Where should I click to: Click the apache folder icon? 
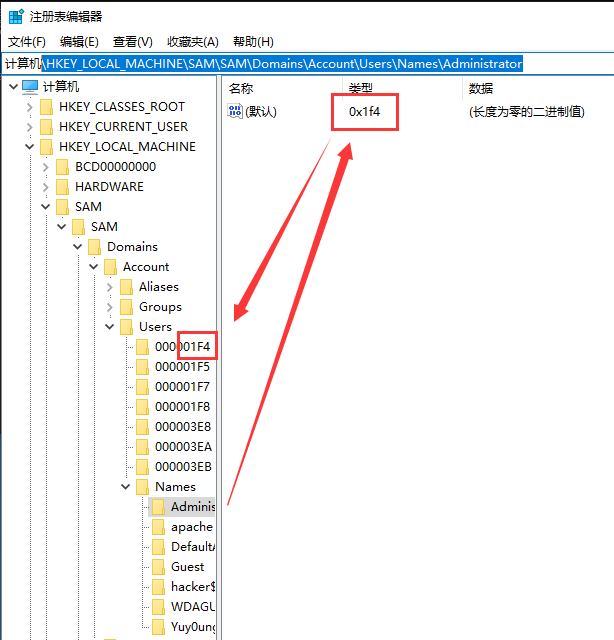click(158, 527)
